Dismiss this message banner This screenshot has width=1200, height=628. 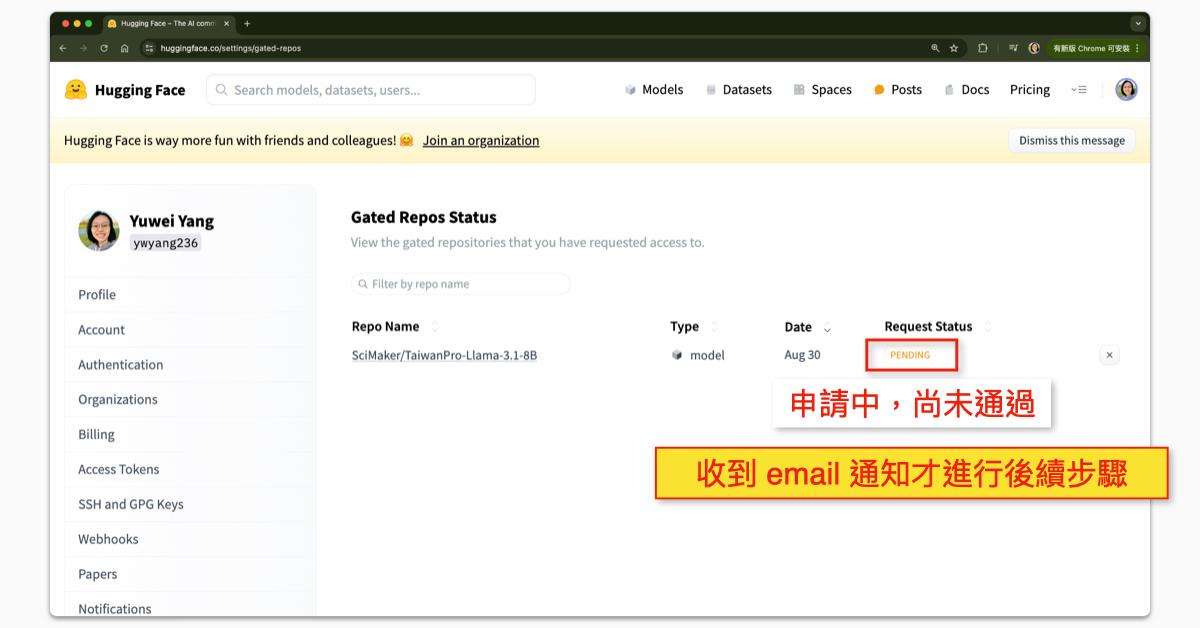coord(1072,141)
